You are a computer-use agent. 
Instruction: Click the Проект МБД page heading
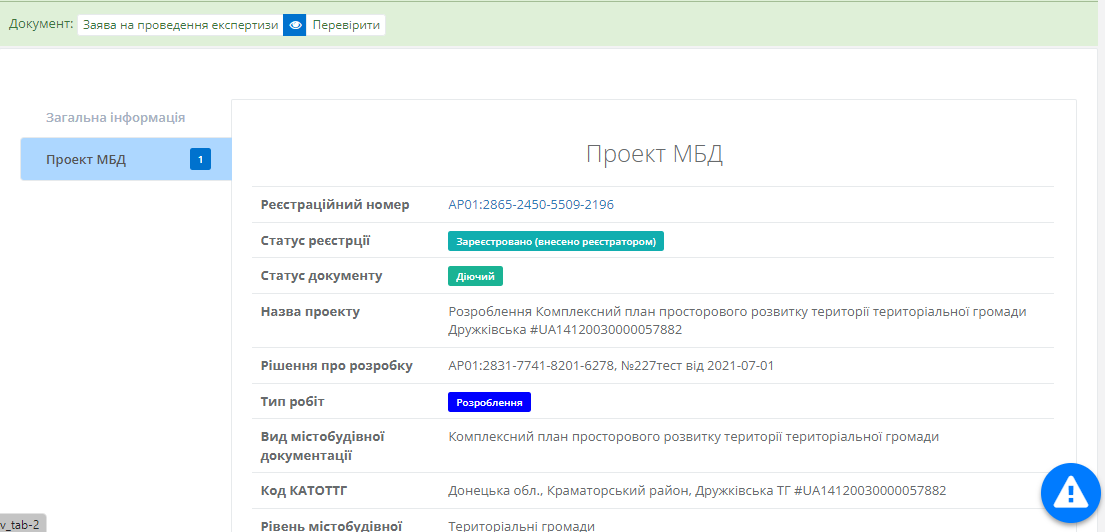[653, 154]
